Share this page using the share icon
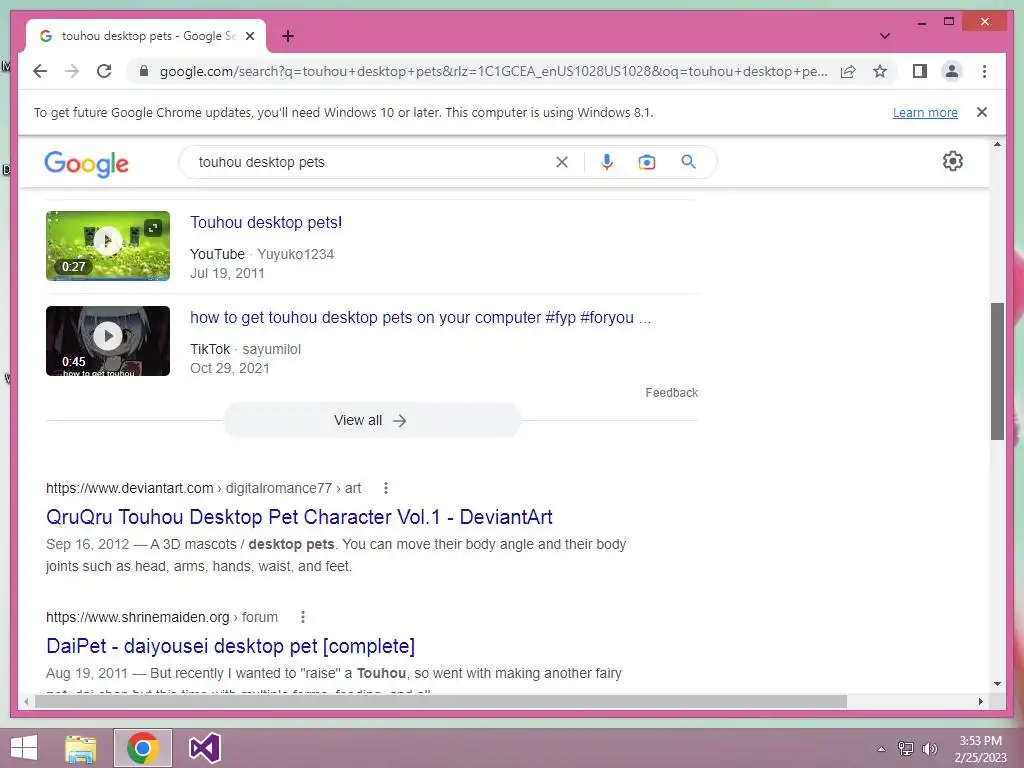Viewport: 1024px width, 768px height. 848,71
